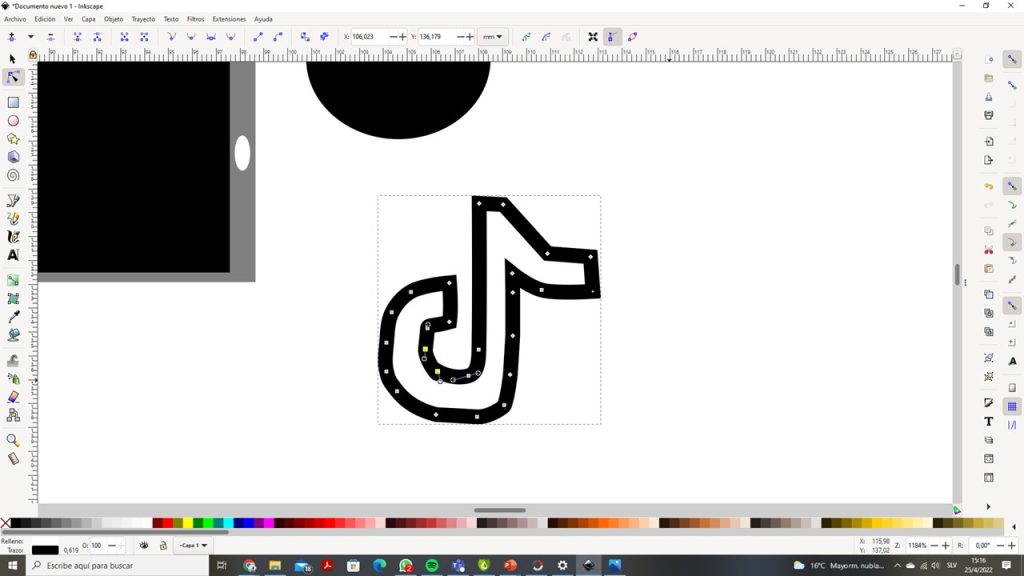This screenshot has width=1024, height=576.
Task: Select the Zoom magnifier tool
Action: (13, 440)
